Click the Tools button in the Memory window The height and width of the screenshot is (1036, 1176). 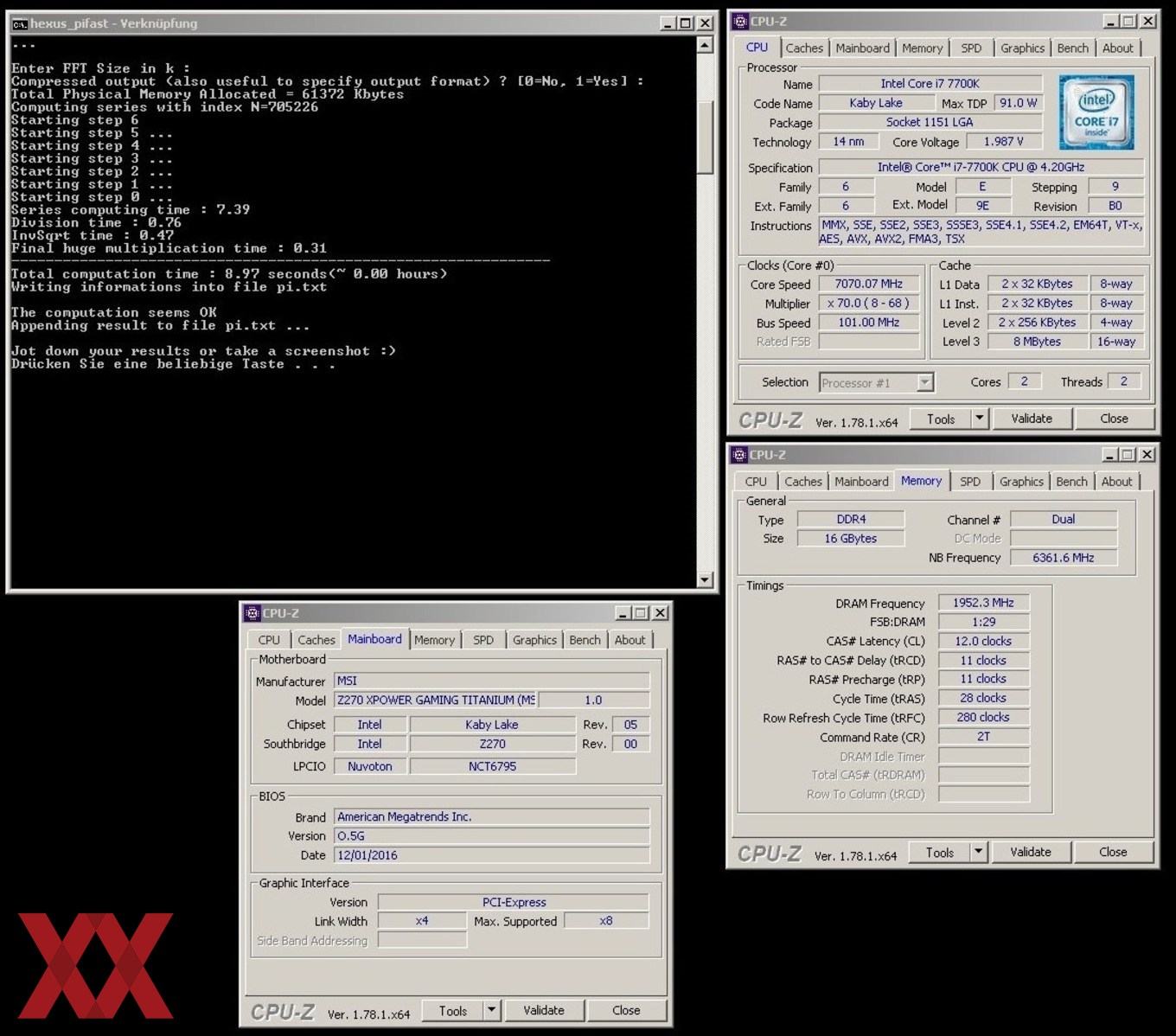tap(940, 852)
